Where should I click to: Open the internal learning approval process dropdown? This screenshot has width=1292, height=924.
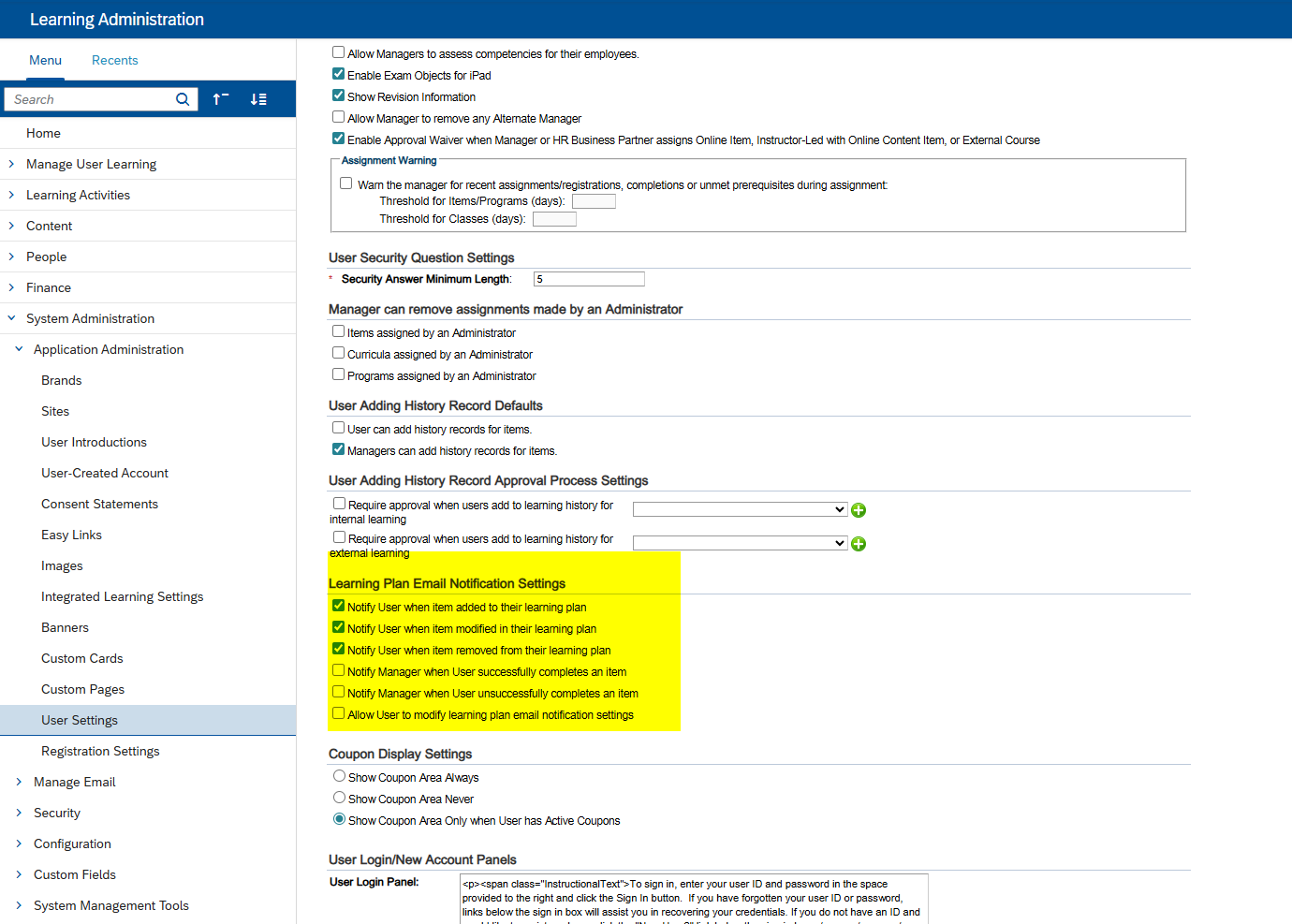pyautogui.click(x=740, y=510)
